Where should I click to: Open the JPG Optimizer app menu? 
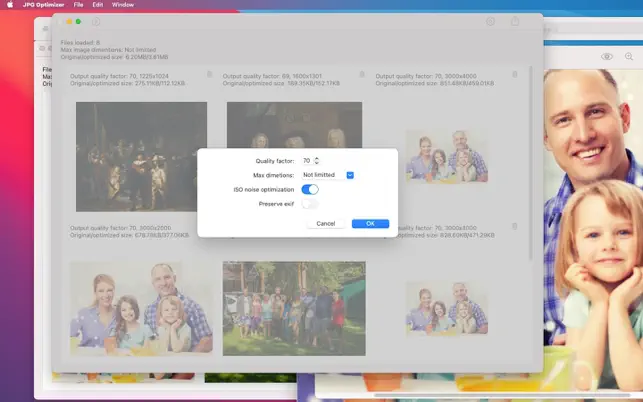(x=43, y=5)
